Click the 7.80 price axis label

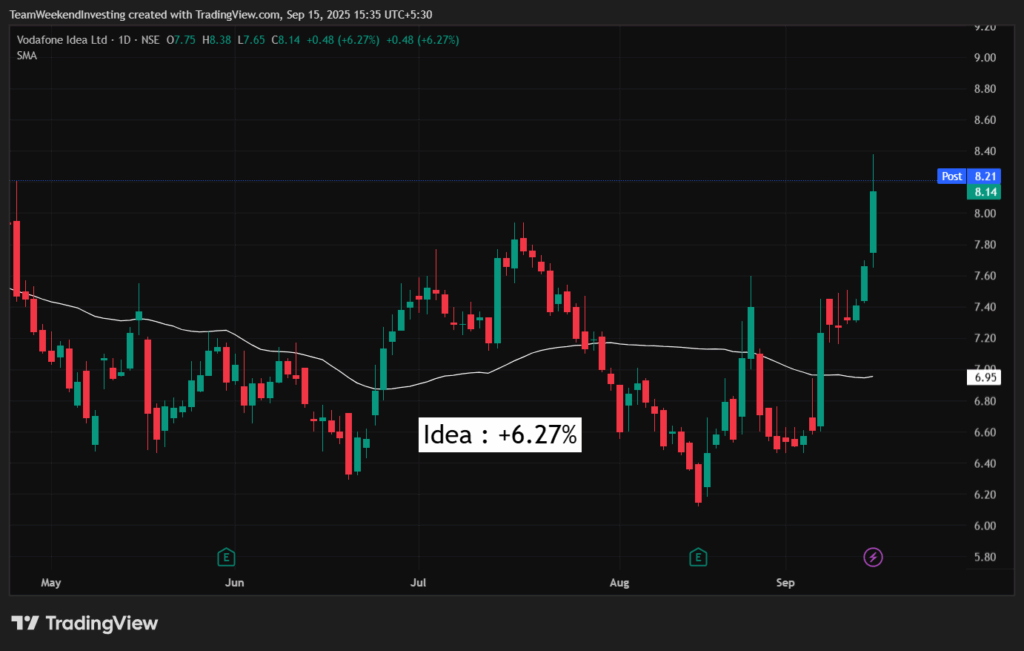pyautogui.click(x=985, y=245)
